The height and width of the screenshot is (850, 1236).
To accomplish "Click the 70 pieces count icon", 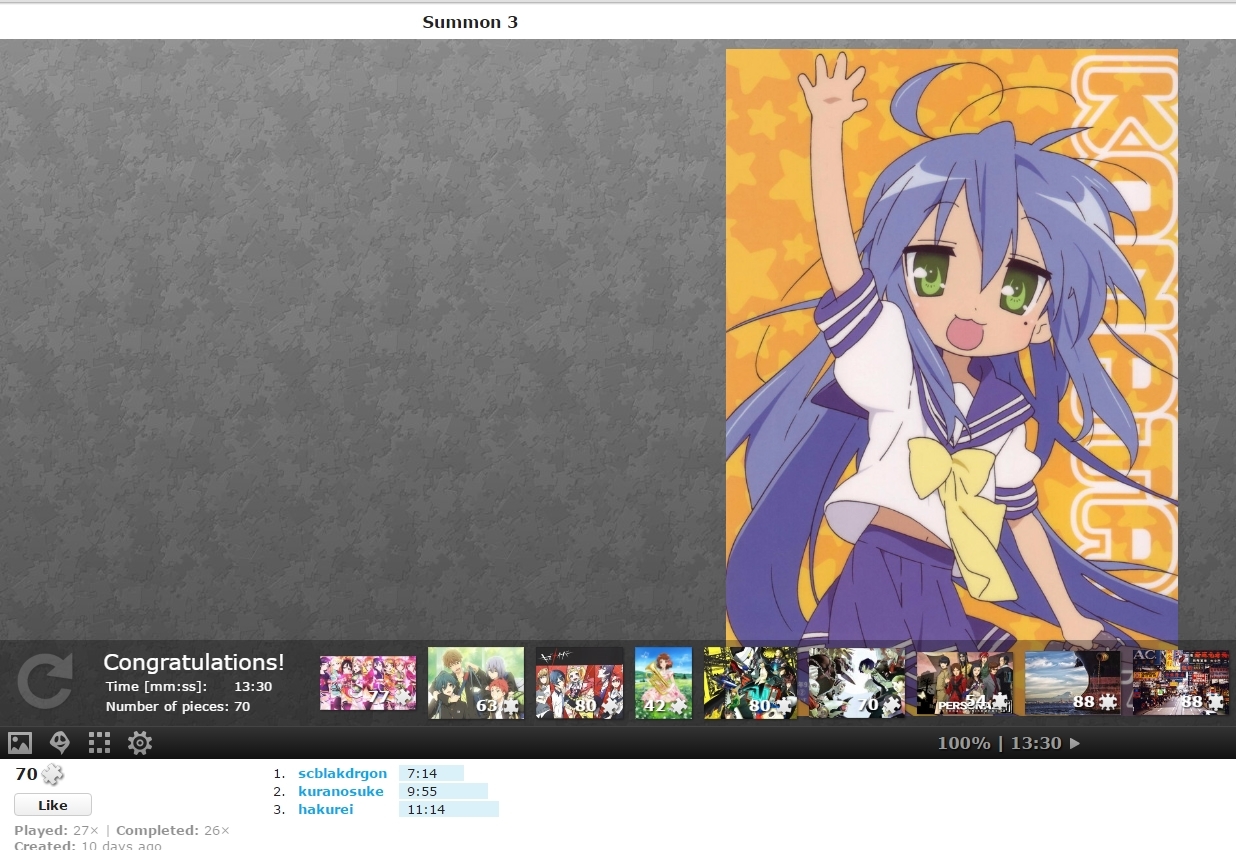I will tap(53, 774).
